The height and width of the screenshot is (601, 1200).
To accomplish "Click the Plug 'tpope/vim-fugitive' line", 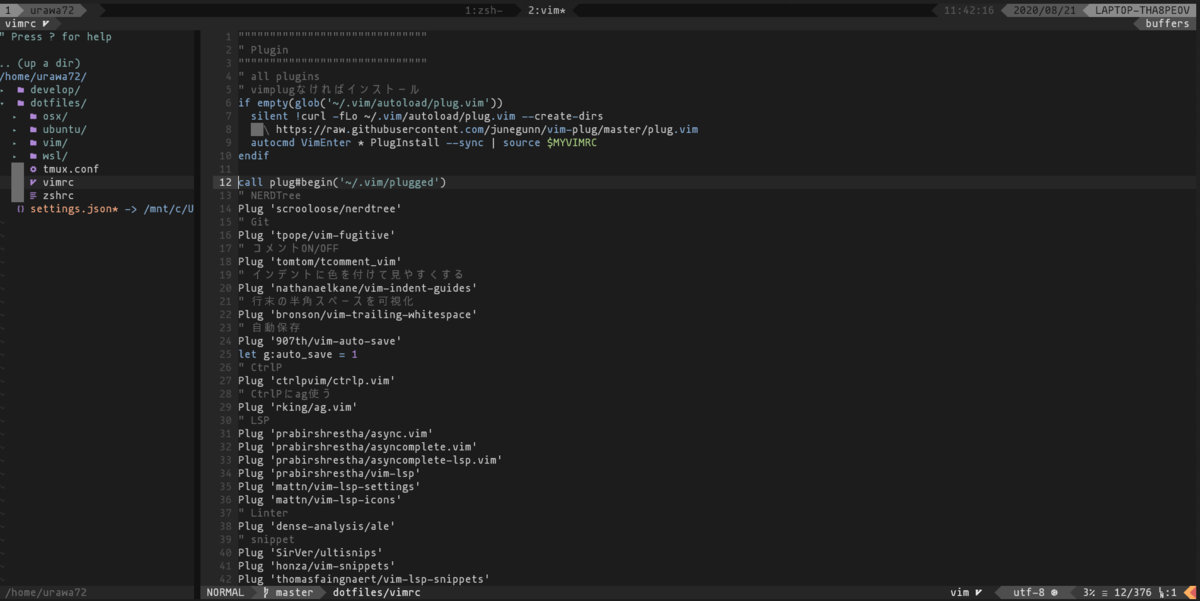I will coord(316,236).
